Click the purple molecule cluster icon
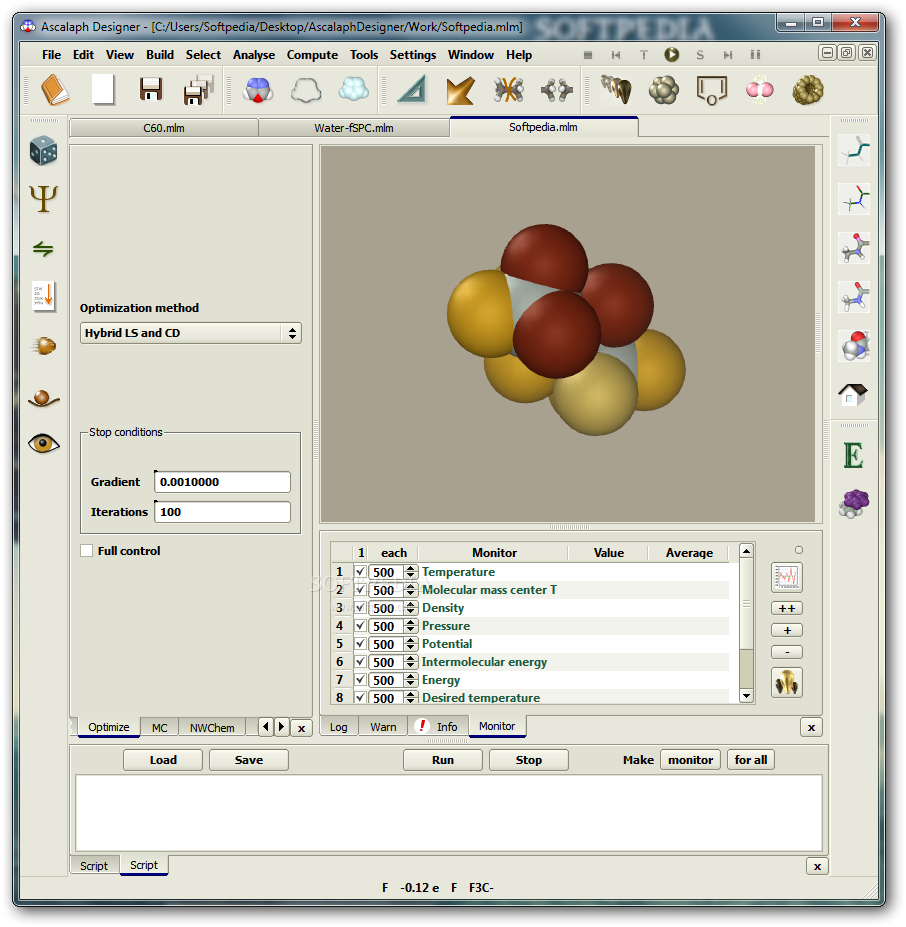This screenshot has width=906, height=927. point(853,504)
